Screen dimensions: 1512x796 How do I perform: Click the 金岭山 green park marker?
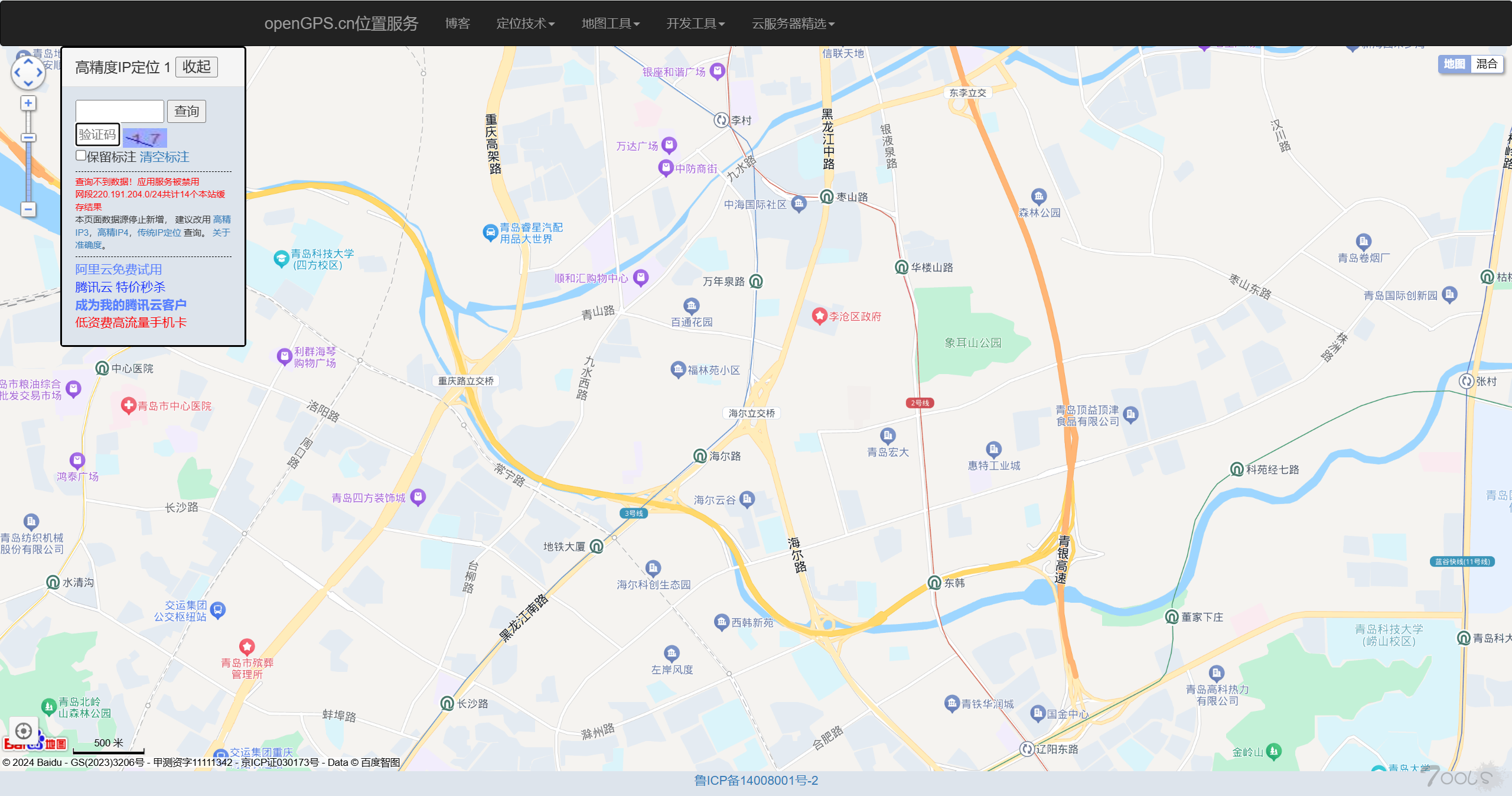tap(1274, 751)
